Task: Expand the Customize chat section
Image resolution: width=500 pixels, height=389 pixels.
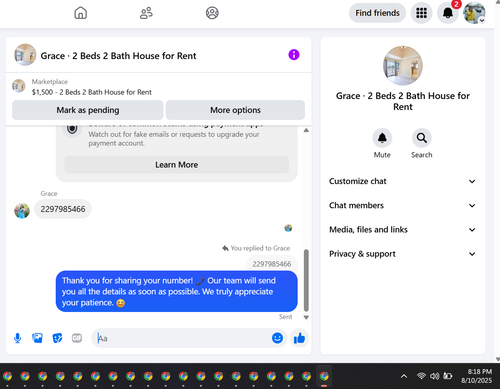Action: click(402, 181)
